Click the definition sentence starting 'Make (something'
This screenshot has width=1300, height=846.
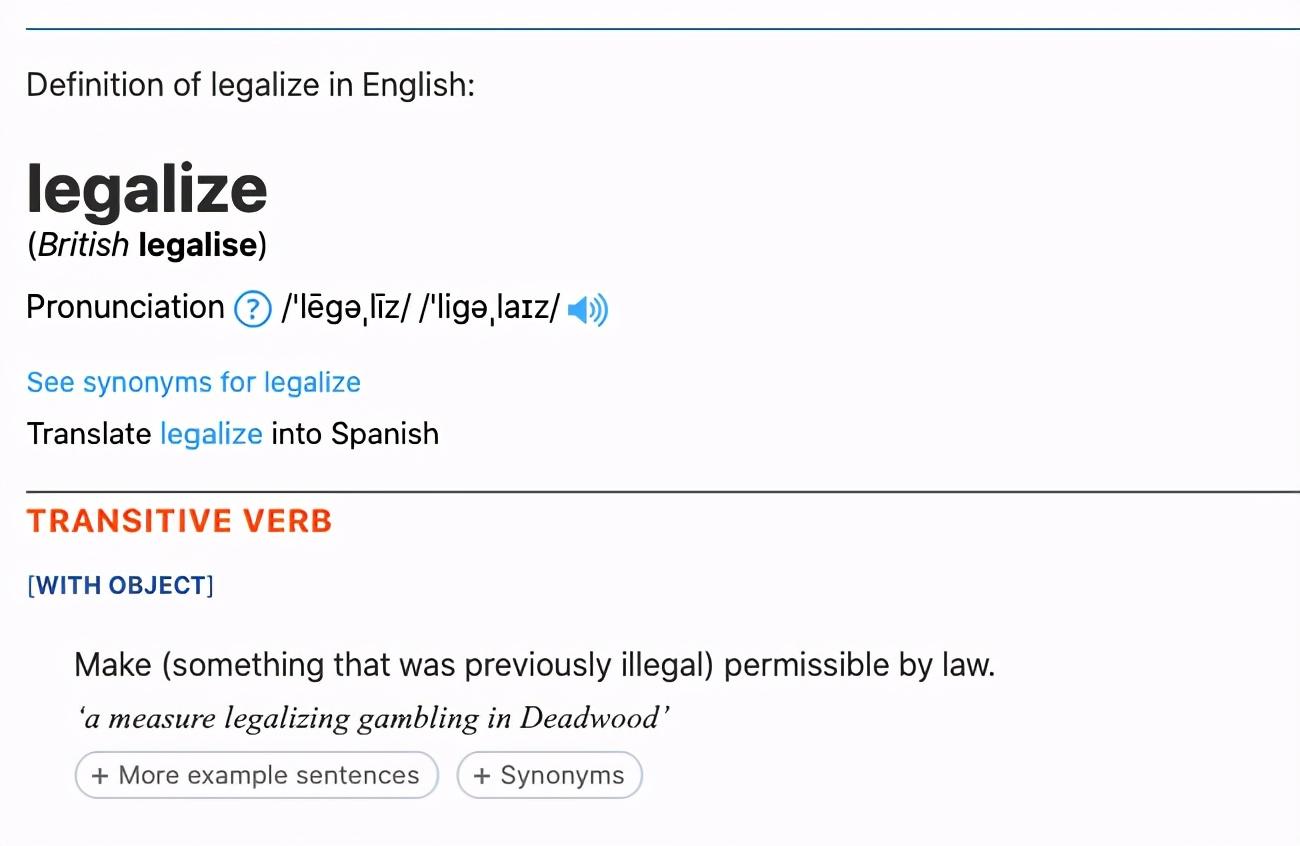535,666
